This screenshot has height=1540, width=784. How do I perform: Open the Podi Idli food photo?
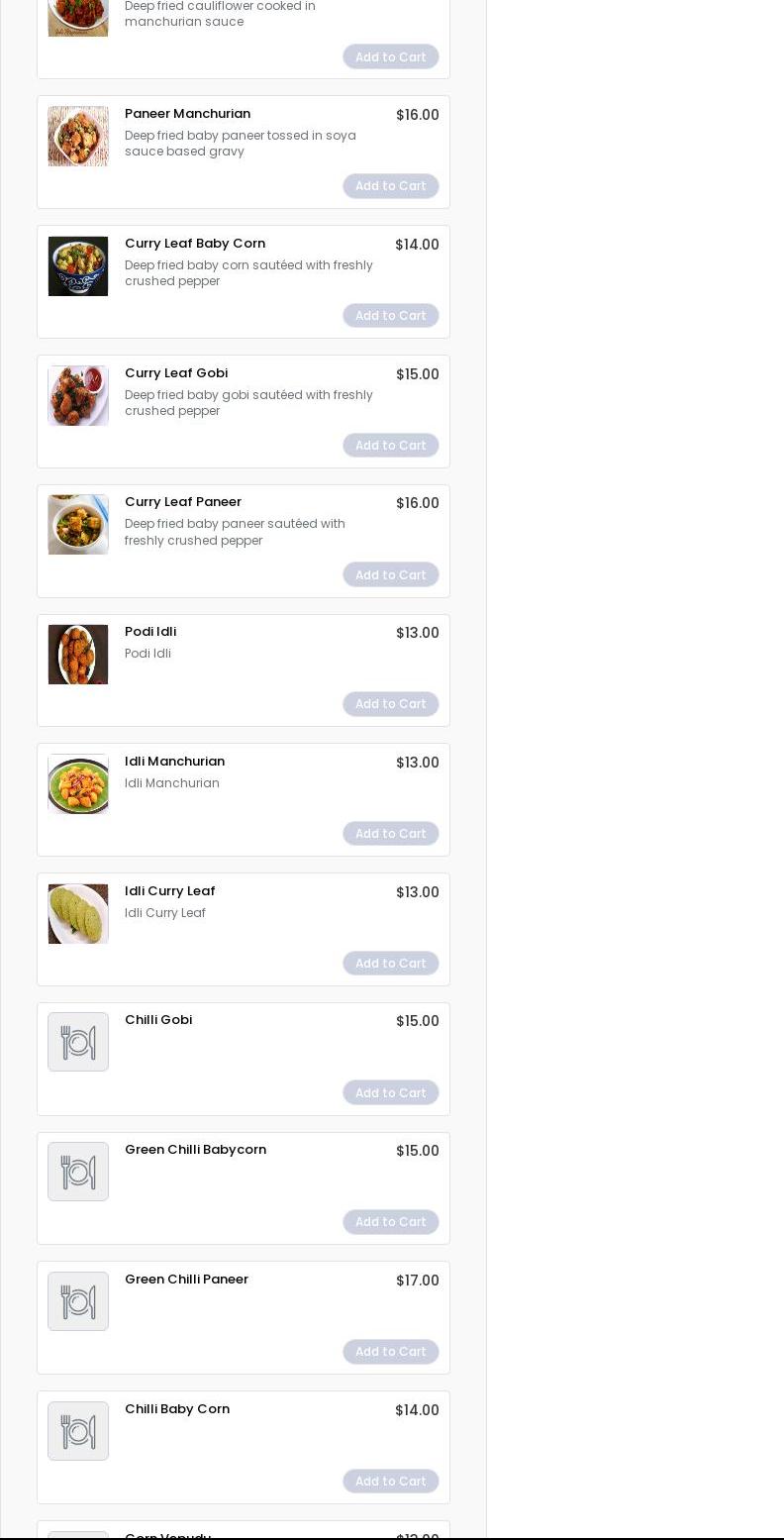[x=78, y=655]
